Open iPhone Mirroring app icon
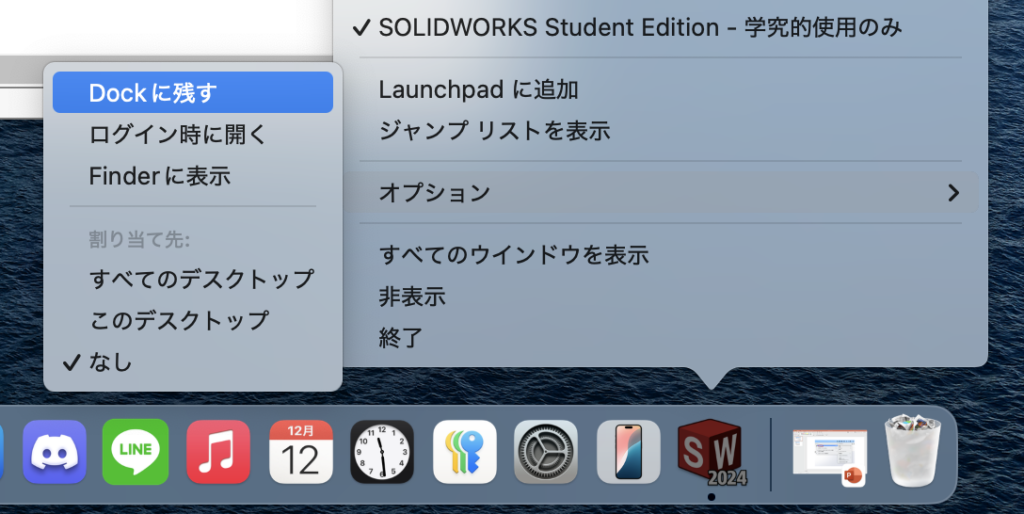This screenshot has width=1024, height=514. pyautogui.click(x=629, y=452)
